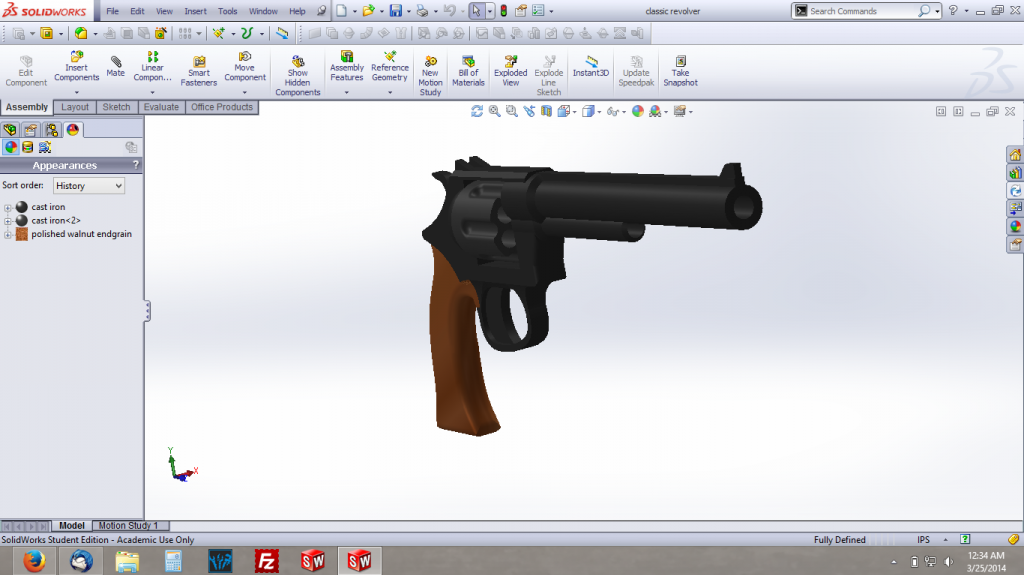
Task: Switch to the Evaluate tab
Action: coord(161,107)
